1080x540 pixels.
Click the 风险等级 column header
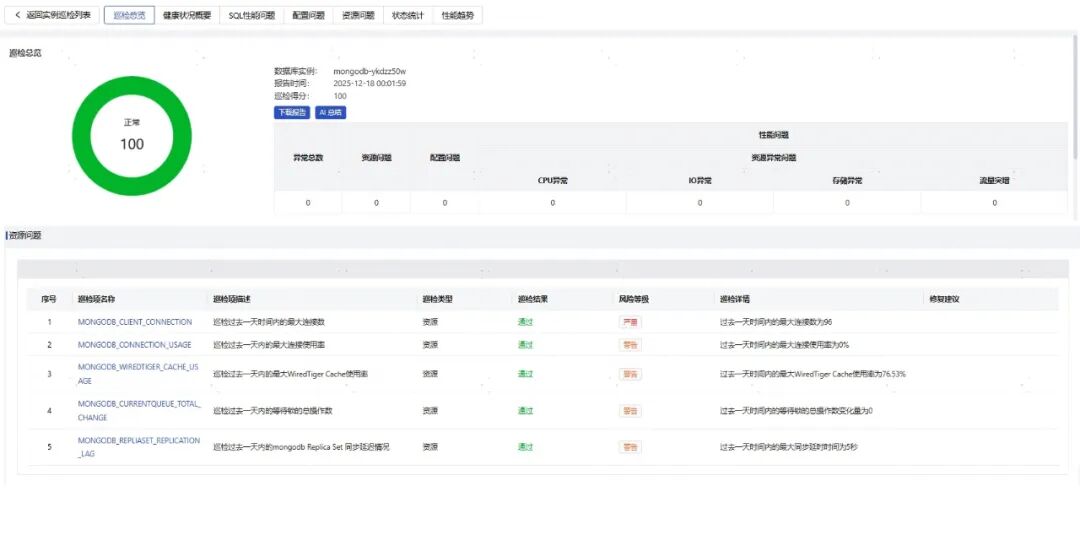pos(634,300)
